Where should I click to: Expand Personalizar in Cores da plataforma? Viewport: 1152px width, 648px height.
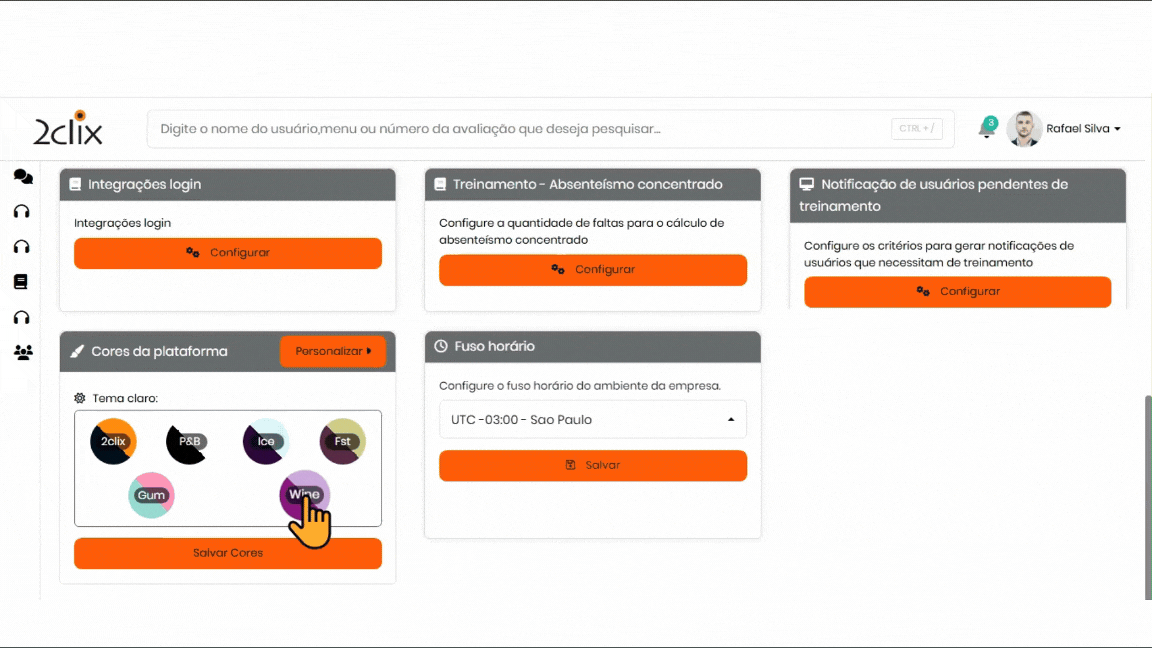point(333,351)
